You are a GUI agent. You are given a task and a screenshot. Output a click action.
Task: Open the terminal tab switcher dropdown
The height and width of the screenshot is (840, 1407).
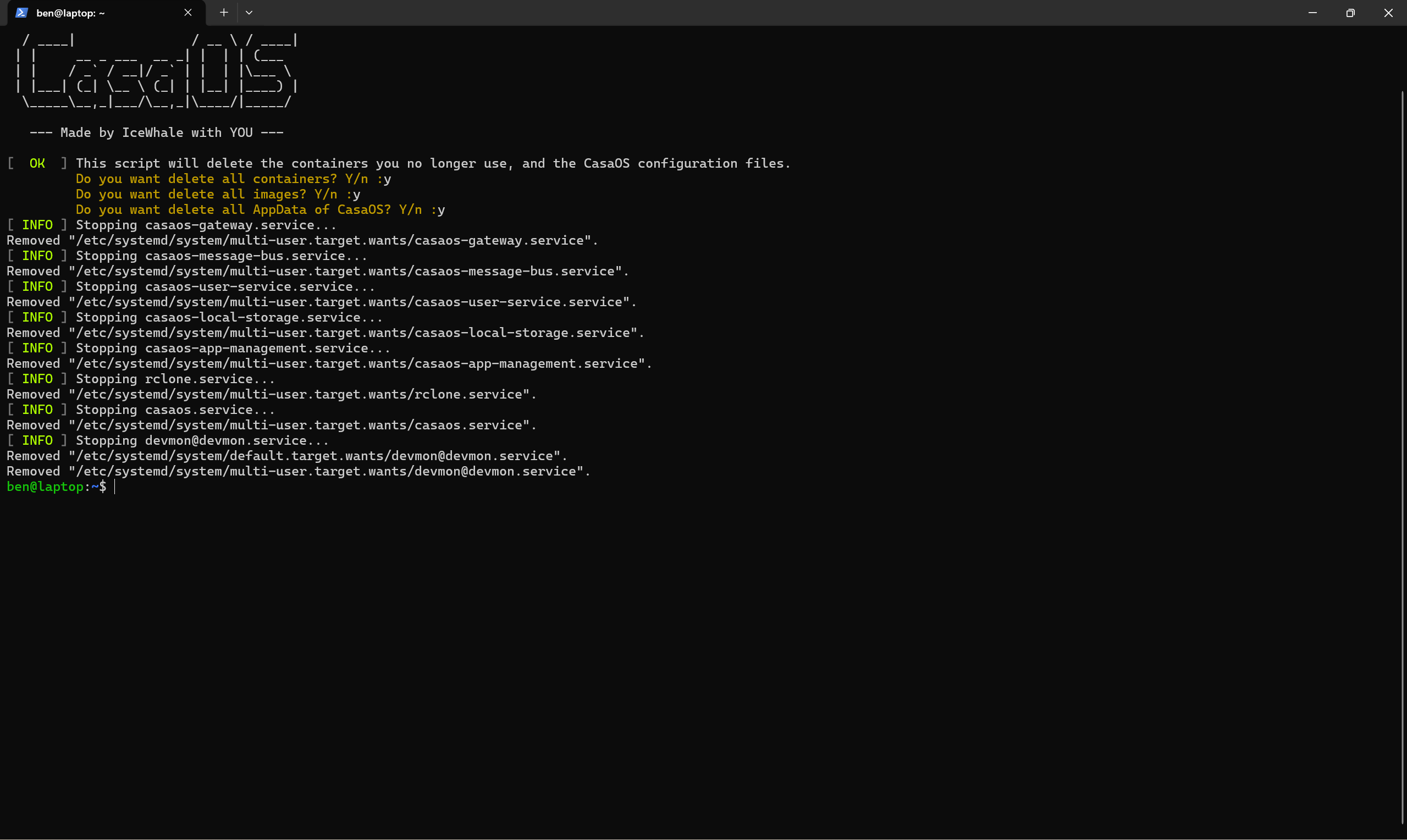249,13
